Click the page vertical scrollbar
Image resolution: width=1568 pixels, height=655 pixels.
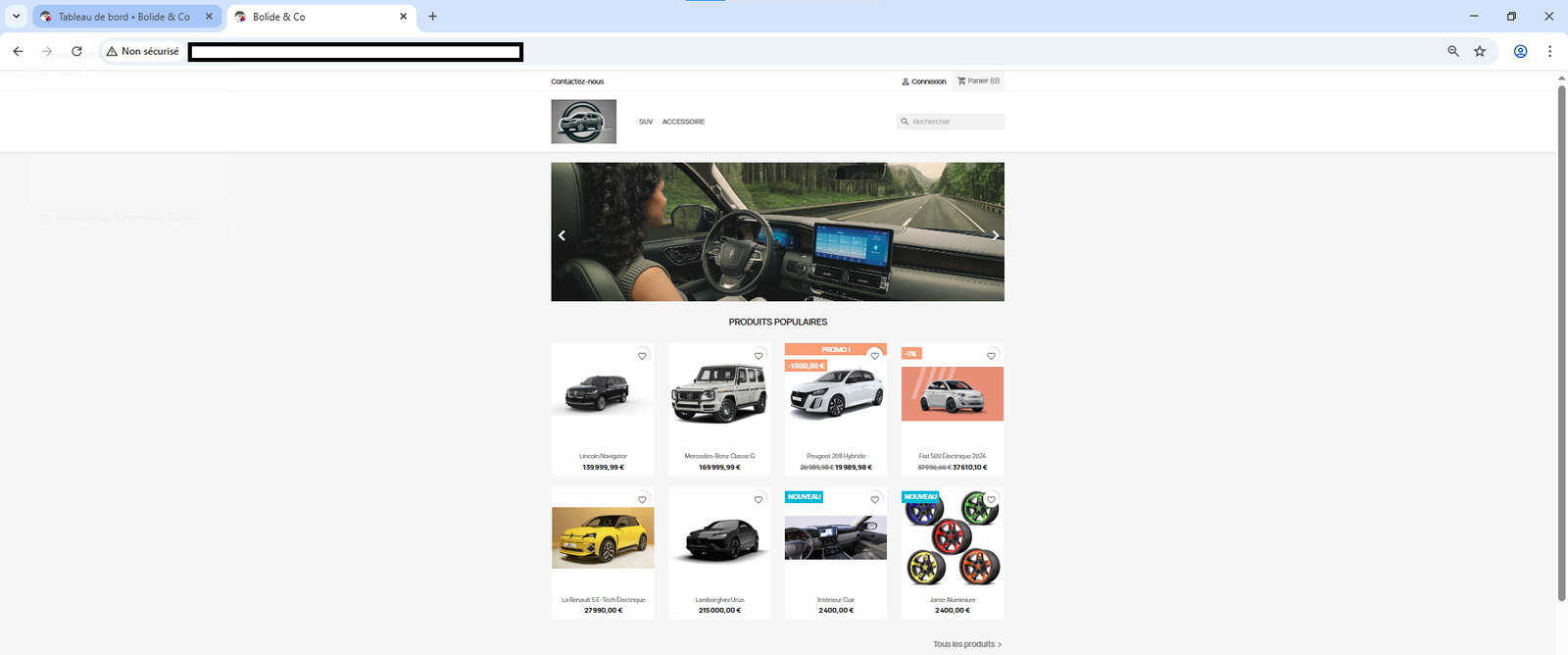point(1562,343)
